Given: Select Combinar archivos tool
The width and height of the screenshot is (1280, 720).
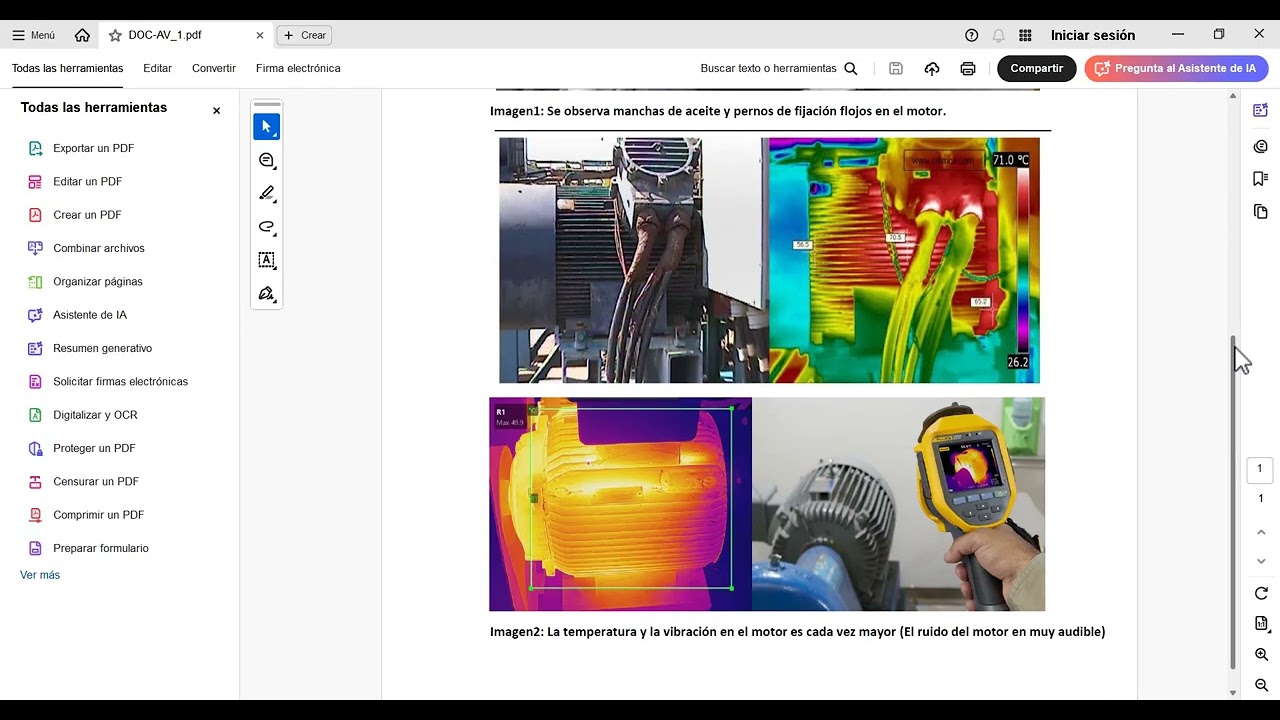Looking at the screenshot, I should coord(86,248).
